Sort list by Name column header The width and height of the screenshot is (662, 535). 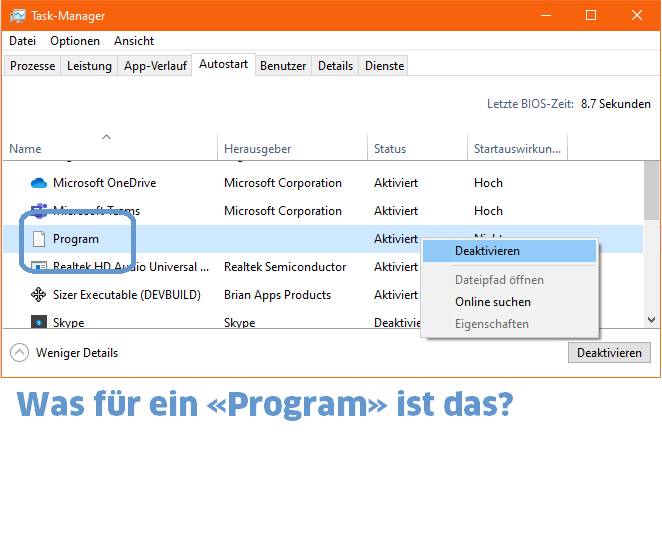point(25,149)
